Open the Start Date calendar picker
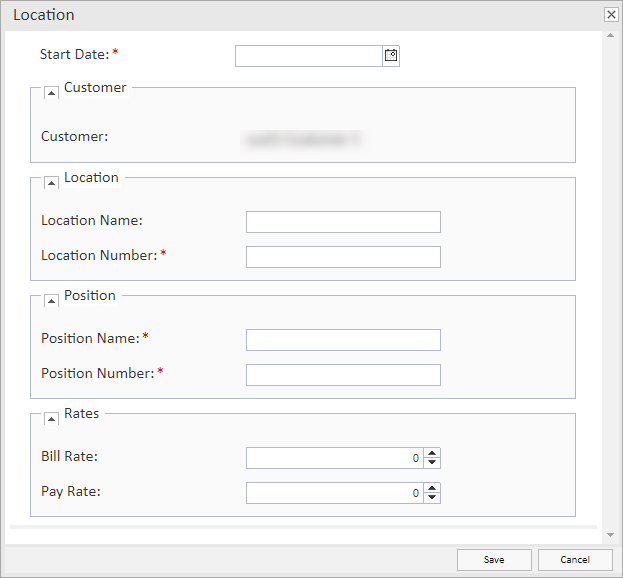This screenshot has width=623, height=578. click(391, 56)
